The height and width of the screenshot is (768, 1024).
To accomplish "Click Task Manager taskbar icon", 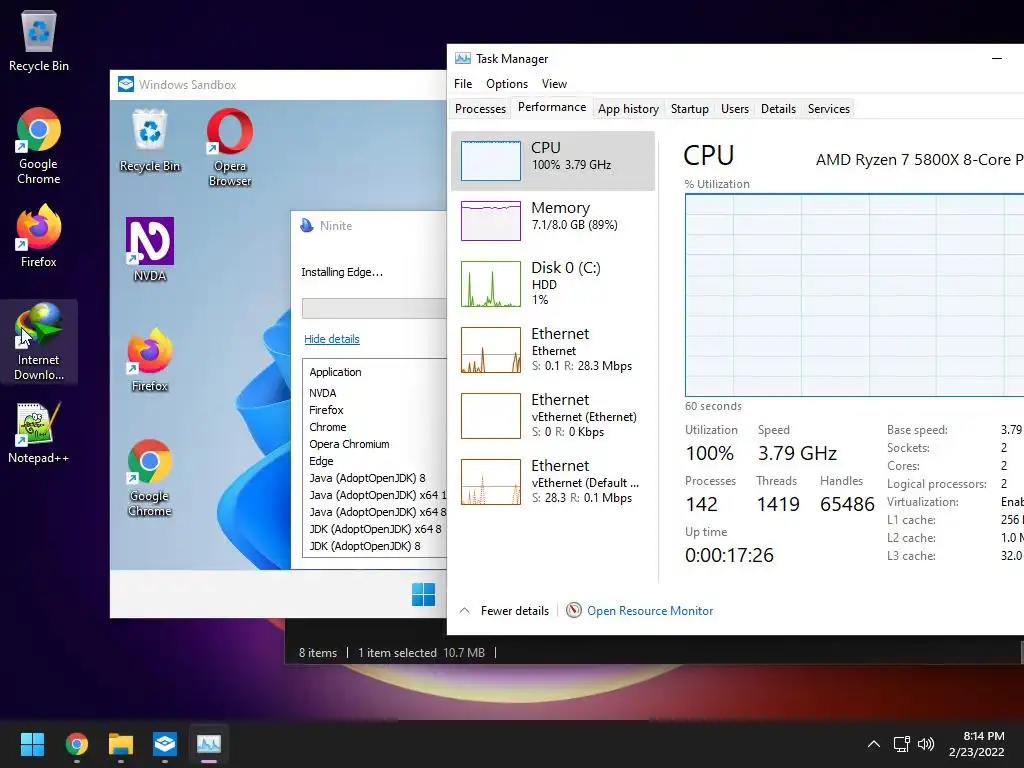I will 209,744.
